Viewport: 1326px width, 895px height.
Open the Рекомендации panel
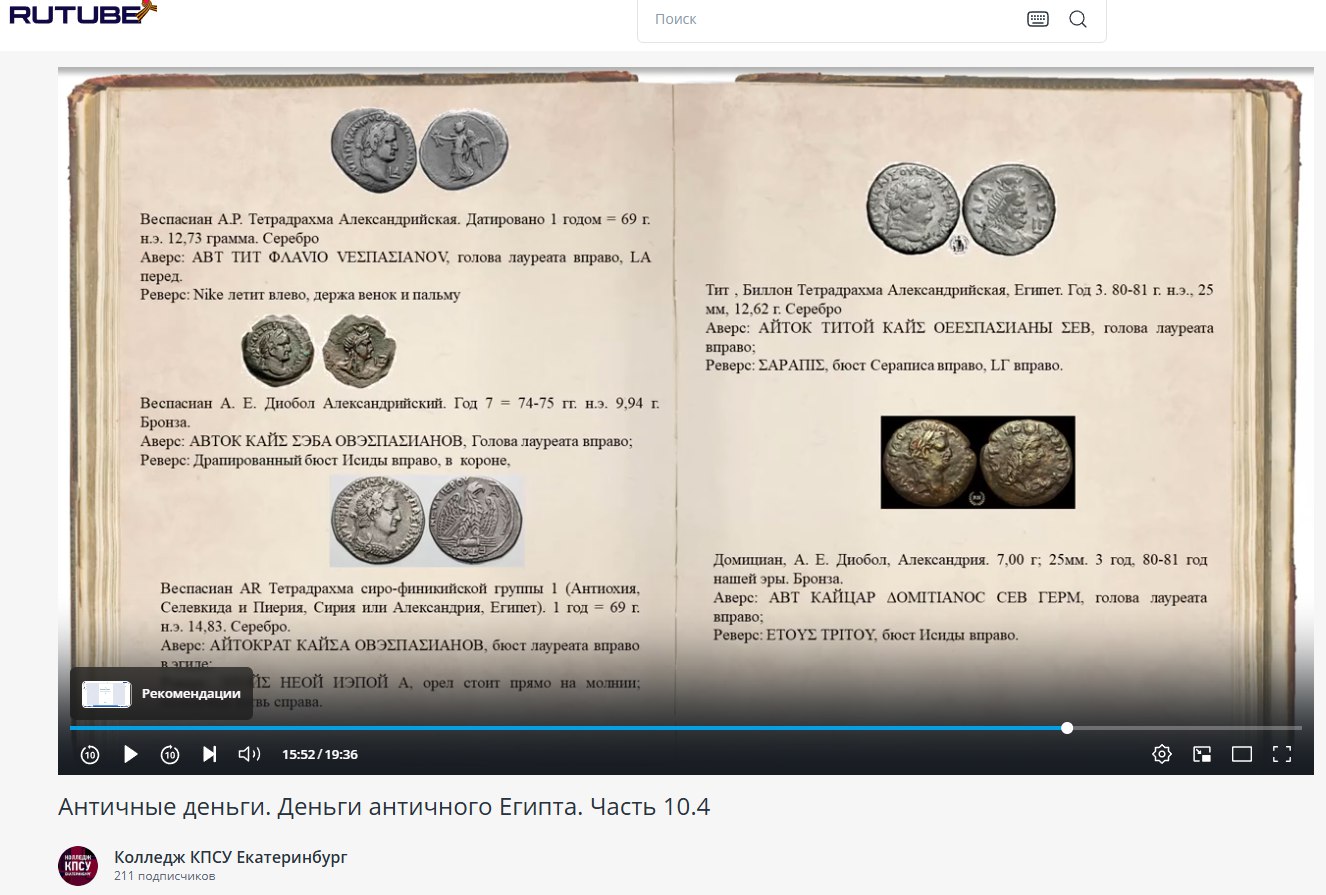click(x=161, y=694)
